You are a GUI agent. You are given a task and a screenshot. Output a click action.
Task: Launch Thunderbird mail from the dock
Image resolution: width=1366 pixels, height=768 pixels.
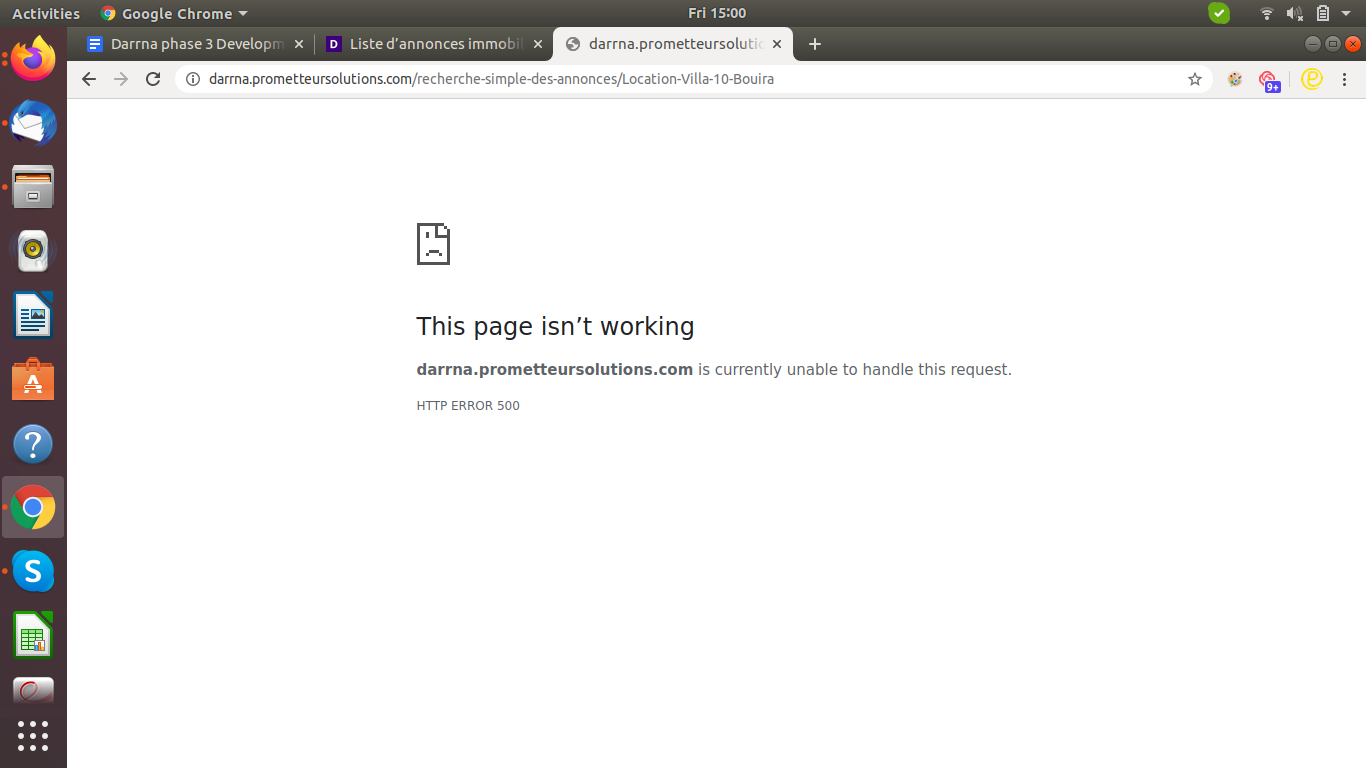[33, 124]
